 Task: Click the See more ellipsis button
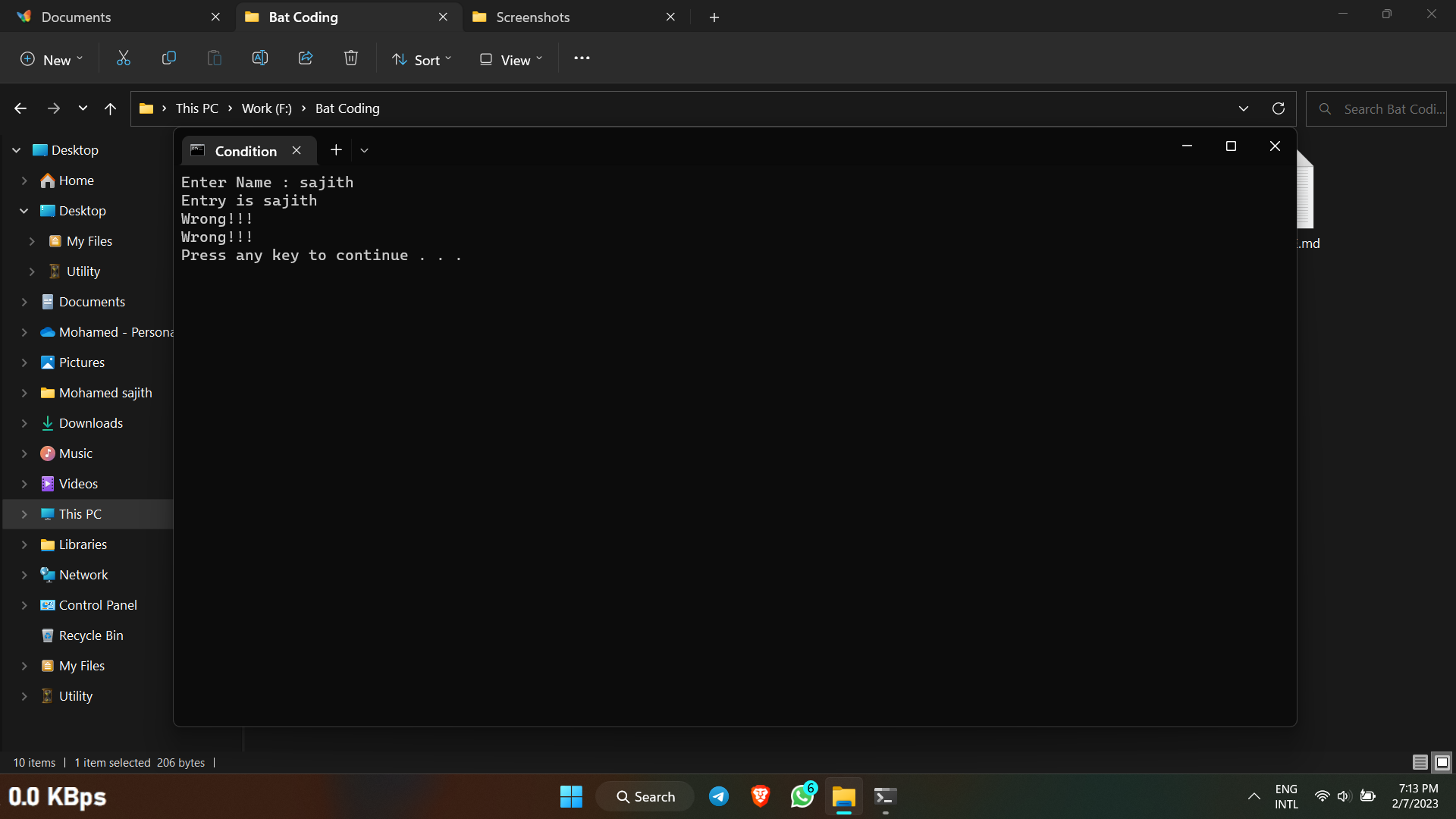pyautogui.click(x=582, y=58)
